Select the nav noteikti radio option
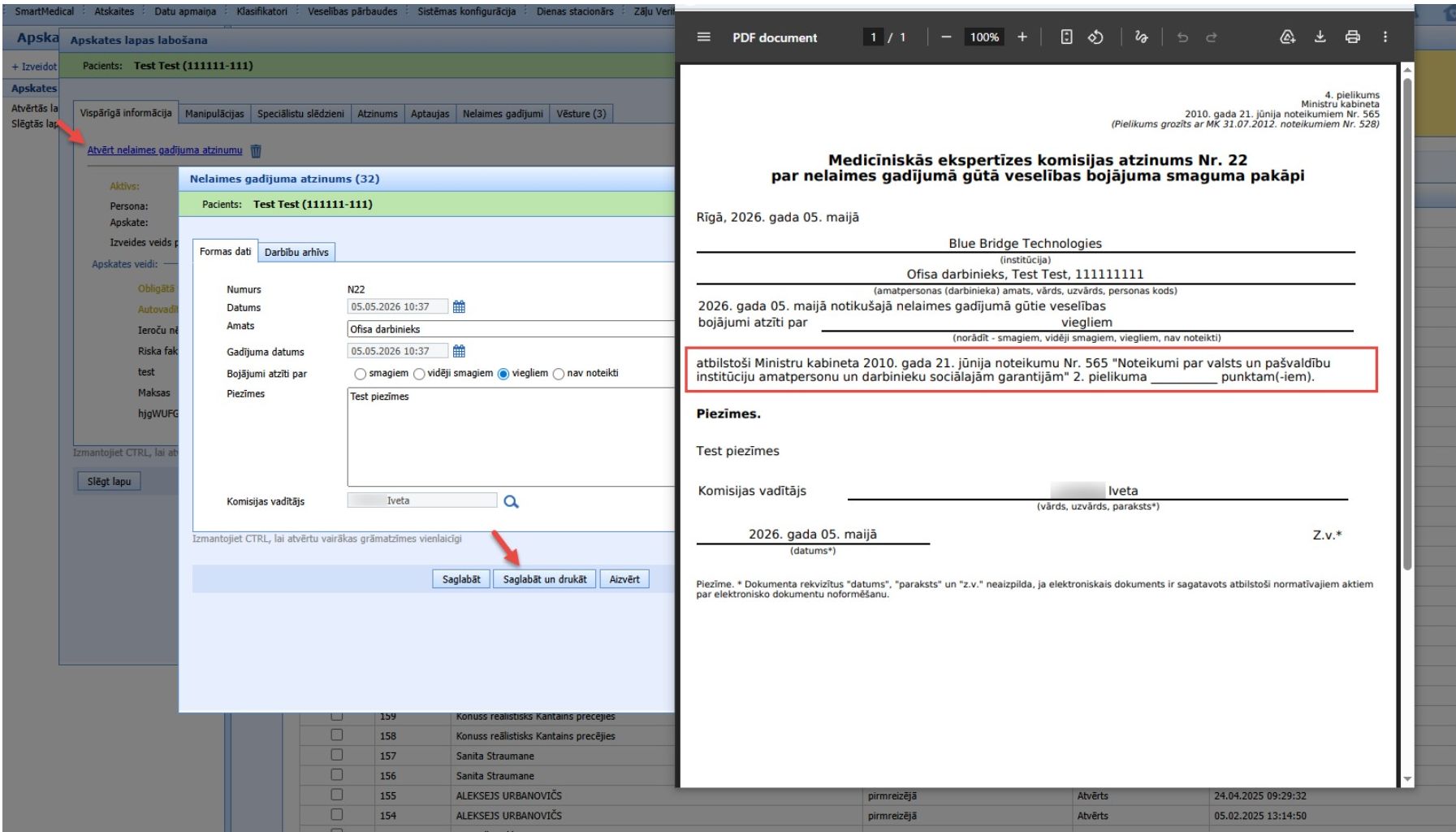Image resolution: width=1456 pixels, height=832 pixels. [x=559, y=374]
